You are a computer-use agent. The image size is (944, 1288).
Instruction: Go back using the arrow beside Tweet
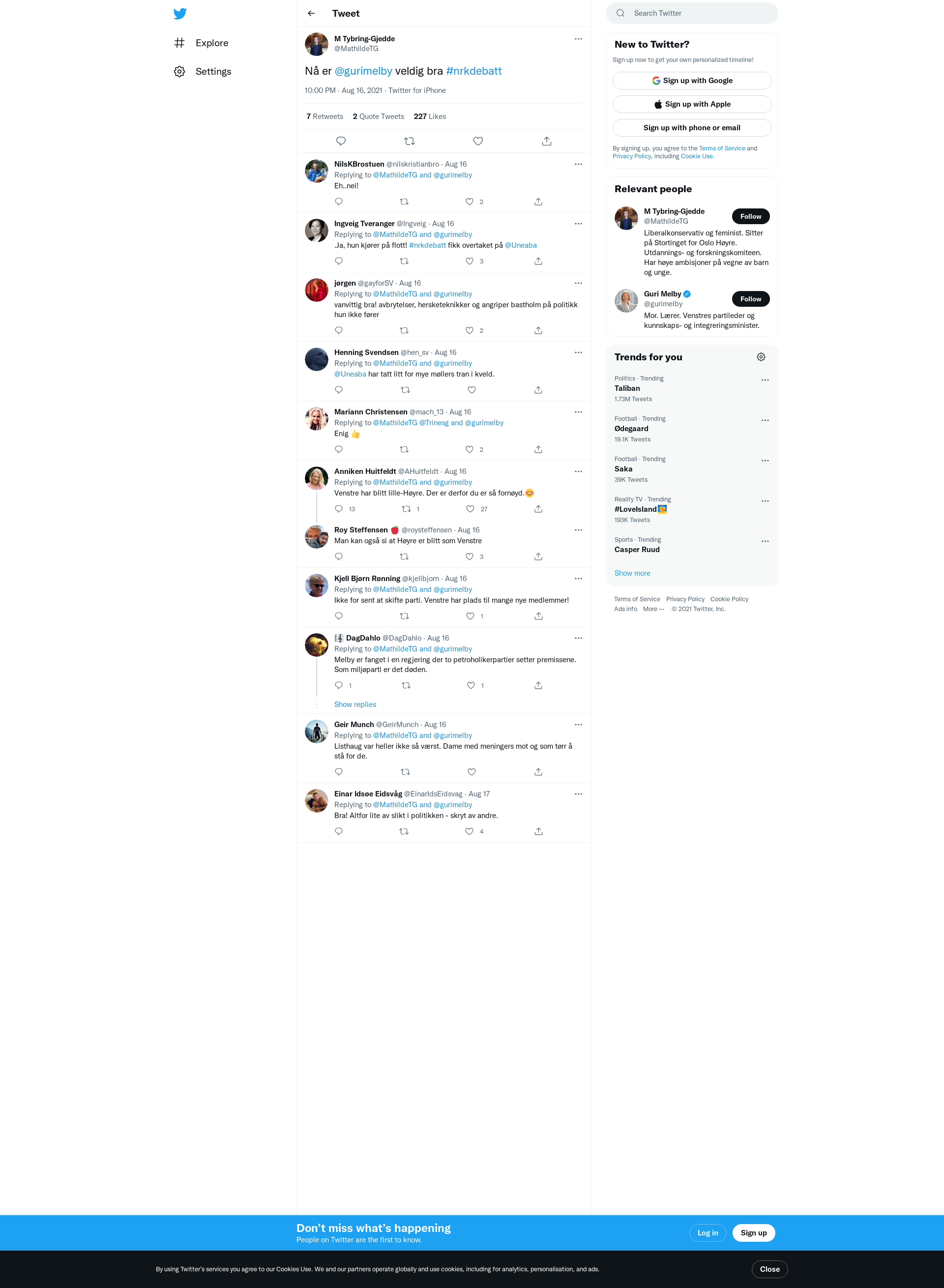(x=311, y=13)
